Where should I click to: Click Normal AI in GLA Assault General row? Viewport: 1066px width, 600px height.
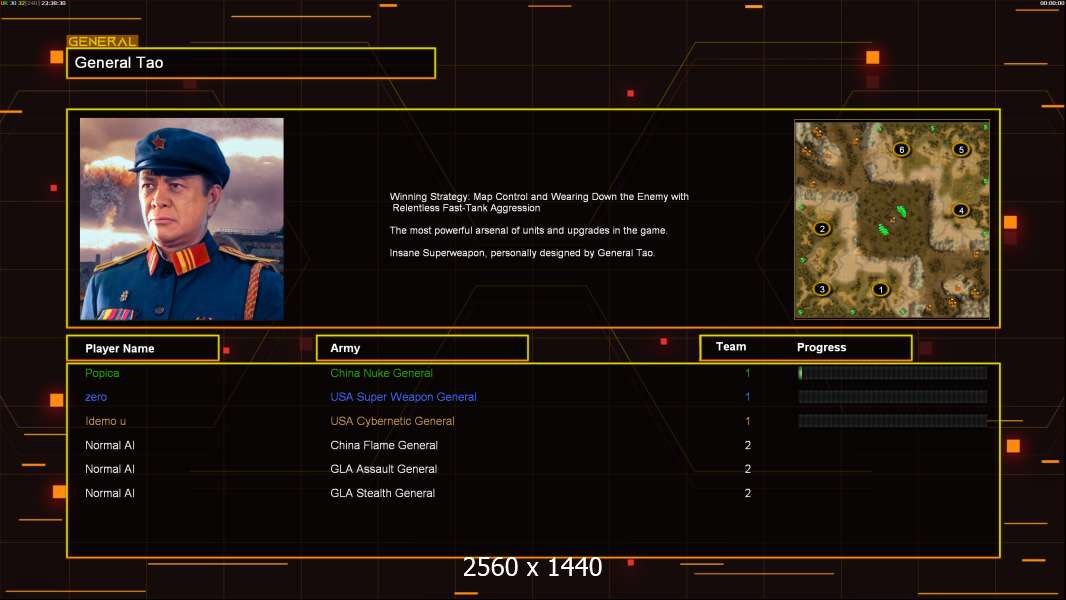click(109, 469)
